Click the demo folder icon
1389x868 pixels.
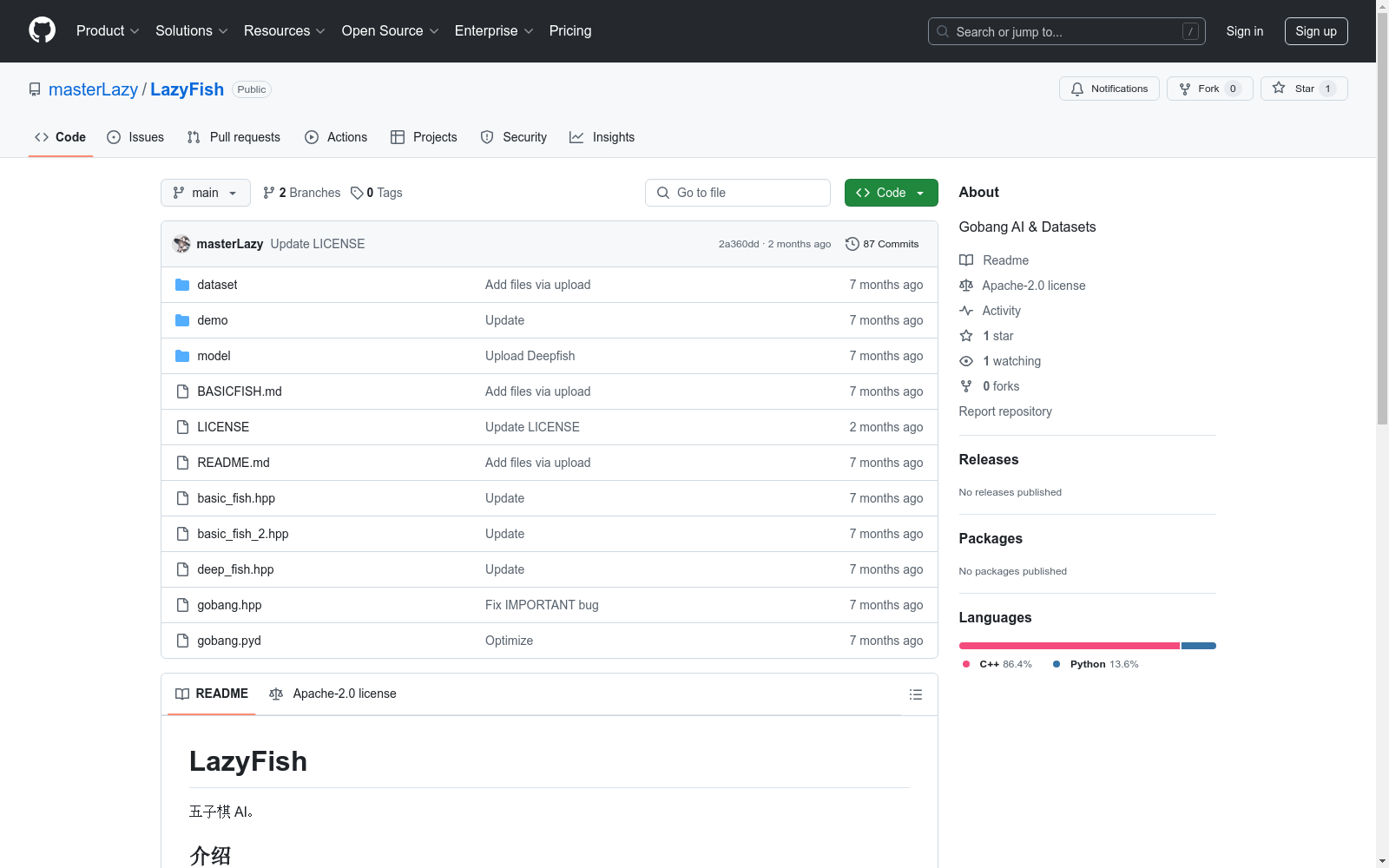[x=182, y=320]
